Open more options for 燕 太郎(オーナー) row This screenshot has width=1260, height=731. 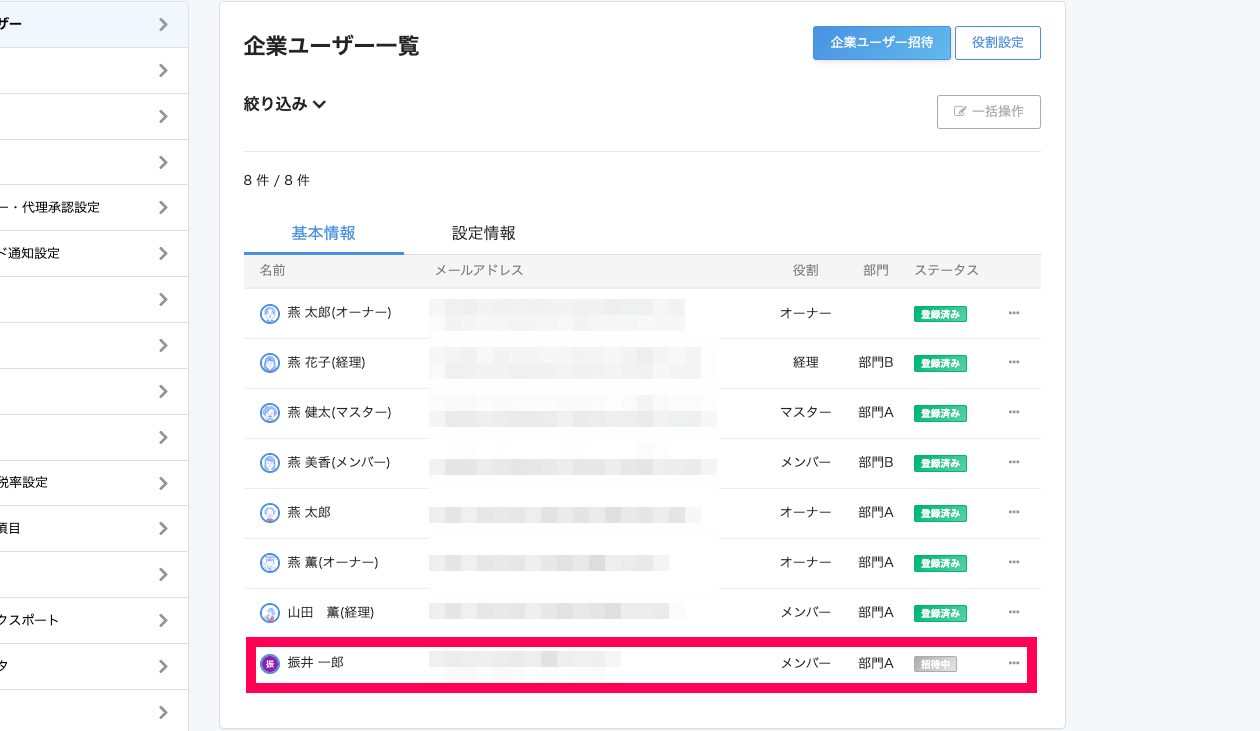pos(1014,313)
